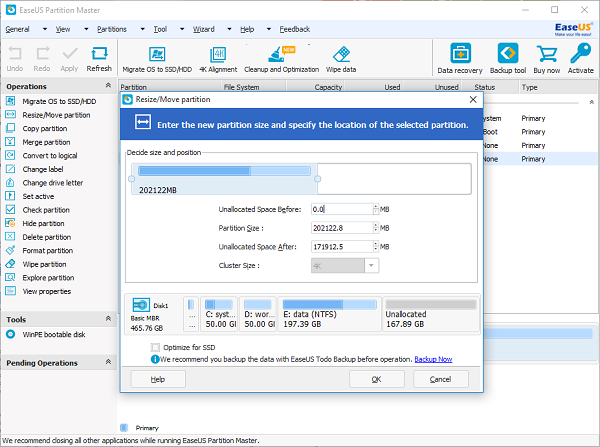Select the D: work partition block
This screenshot has height=447, width=600.
coord(258,314)
